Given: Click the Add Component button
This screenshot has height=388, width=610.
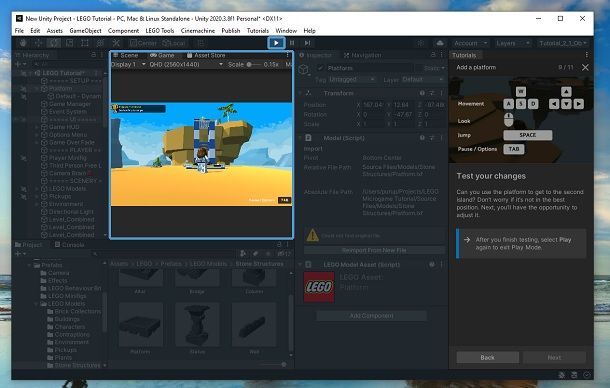Looking at the screenshot, I should pos(372,316).
